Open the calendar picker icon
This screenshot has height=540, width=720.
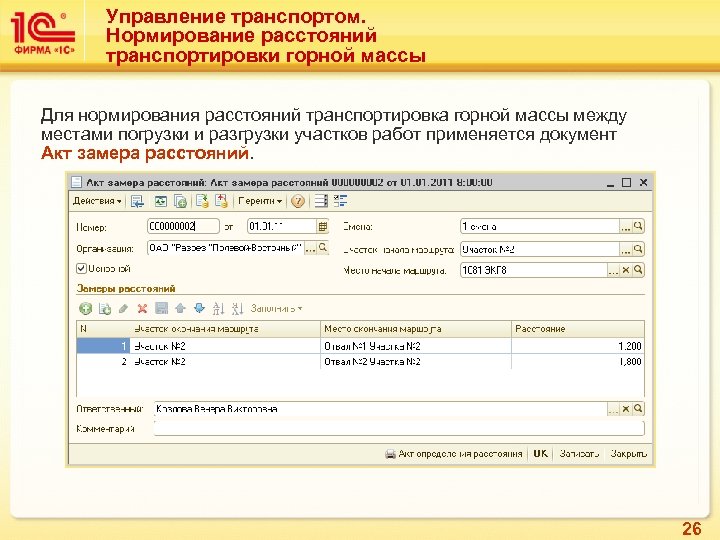point(323,226)
